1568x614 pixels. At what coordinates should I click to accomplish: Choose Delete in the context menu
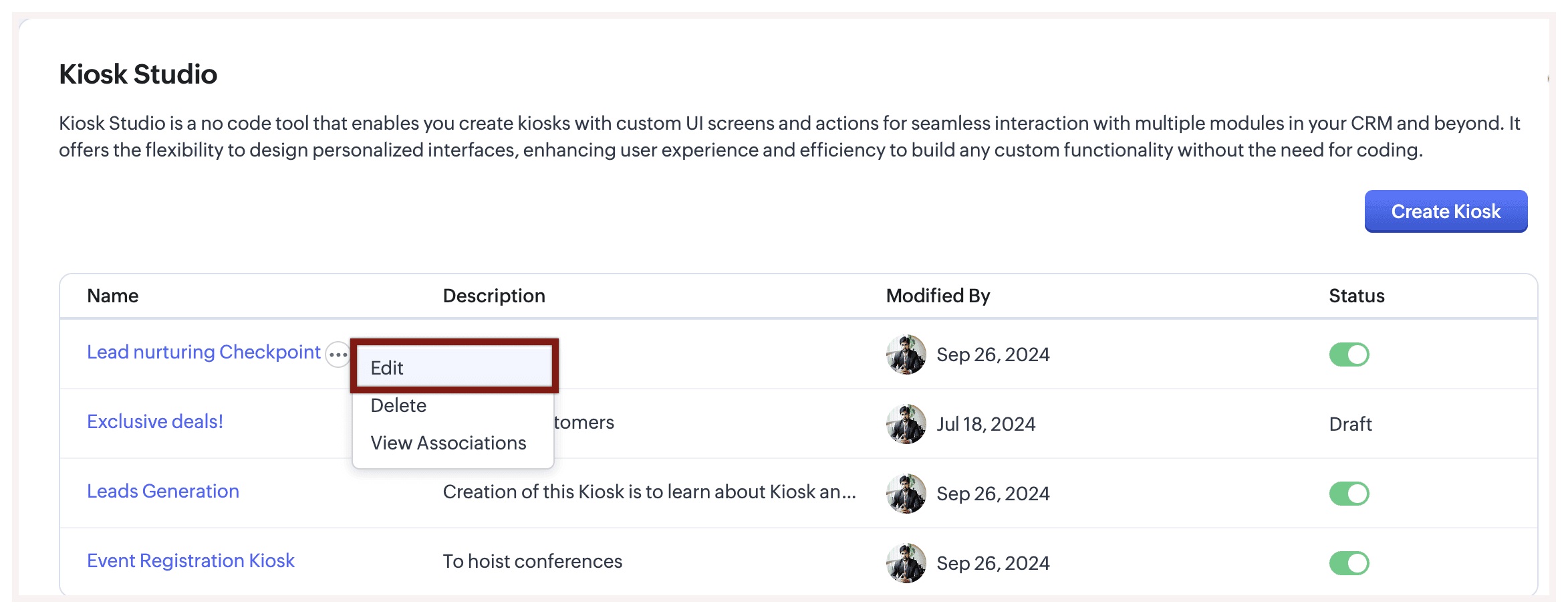pos(399,405)
